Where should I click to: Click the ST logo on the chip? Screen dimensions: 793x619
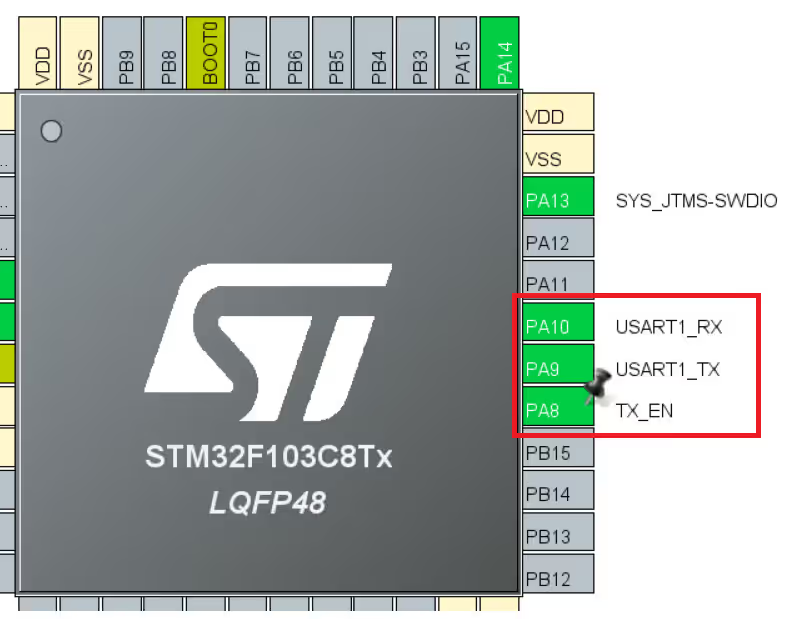point(268,342)
